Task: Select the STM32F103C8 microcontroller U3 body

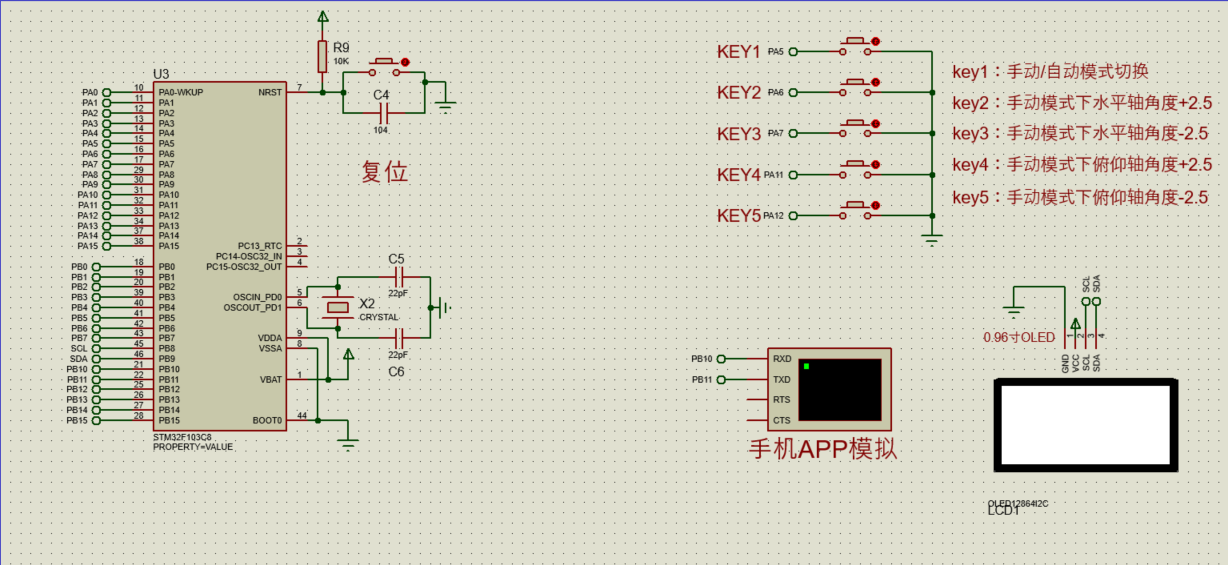Action: 218,256
